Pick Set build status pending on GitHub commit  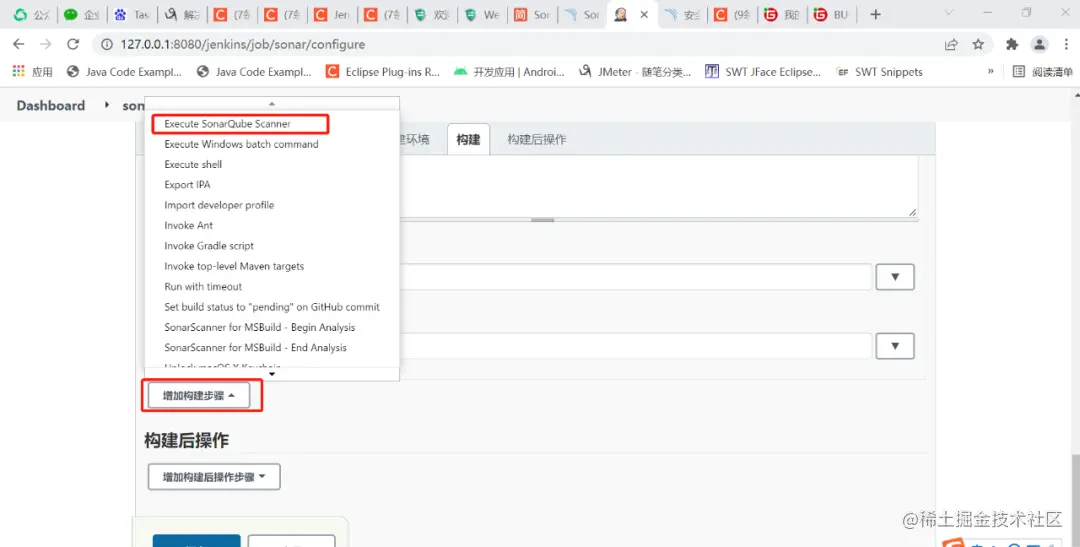[272, 307]
